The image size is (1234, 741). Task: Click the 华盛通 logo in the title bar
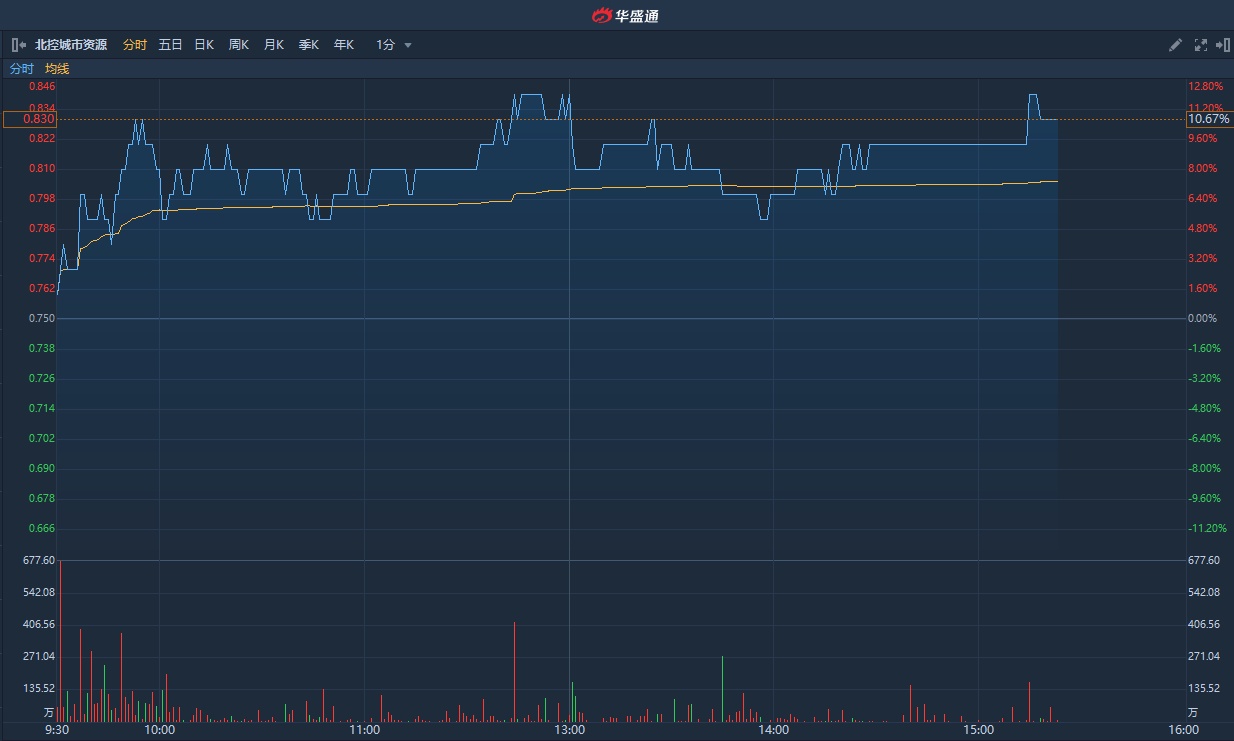[625, 15]
